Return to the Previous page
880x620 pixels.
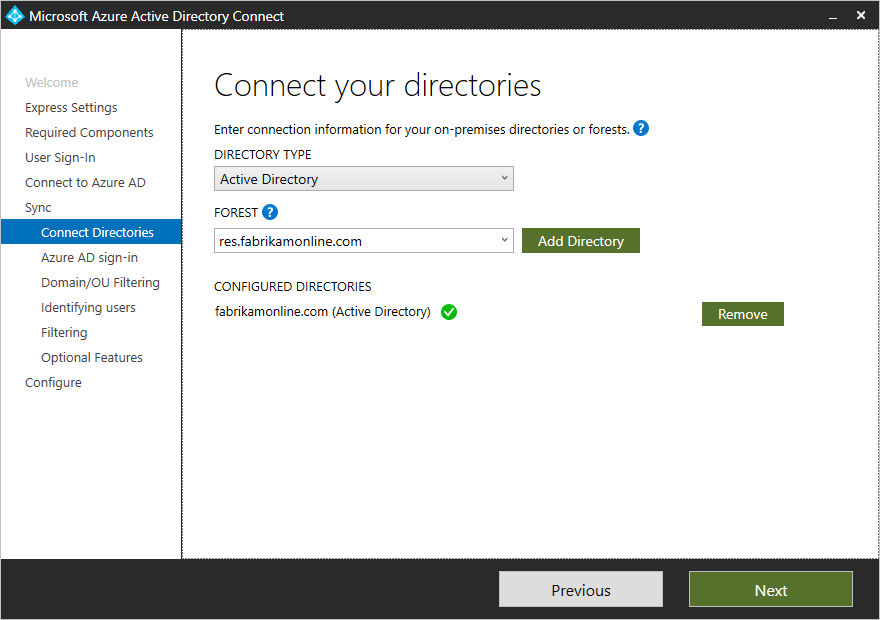pyautogui.click(x=580, y=590)
